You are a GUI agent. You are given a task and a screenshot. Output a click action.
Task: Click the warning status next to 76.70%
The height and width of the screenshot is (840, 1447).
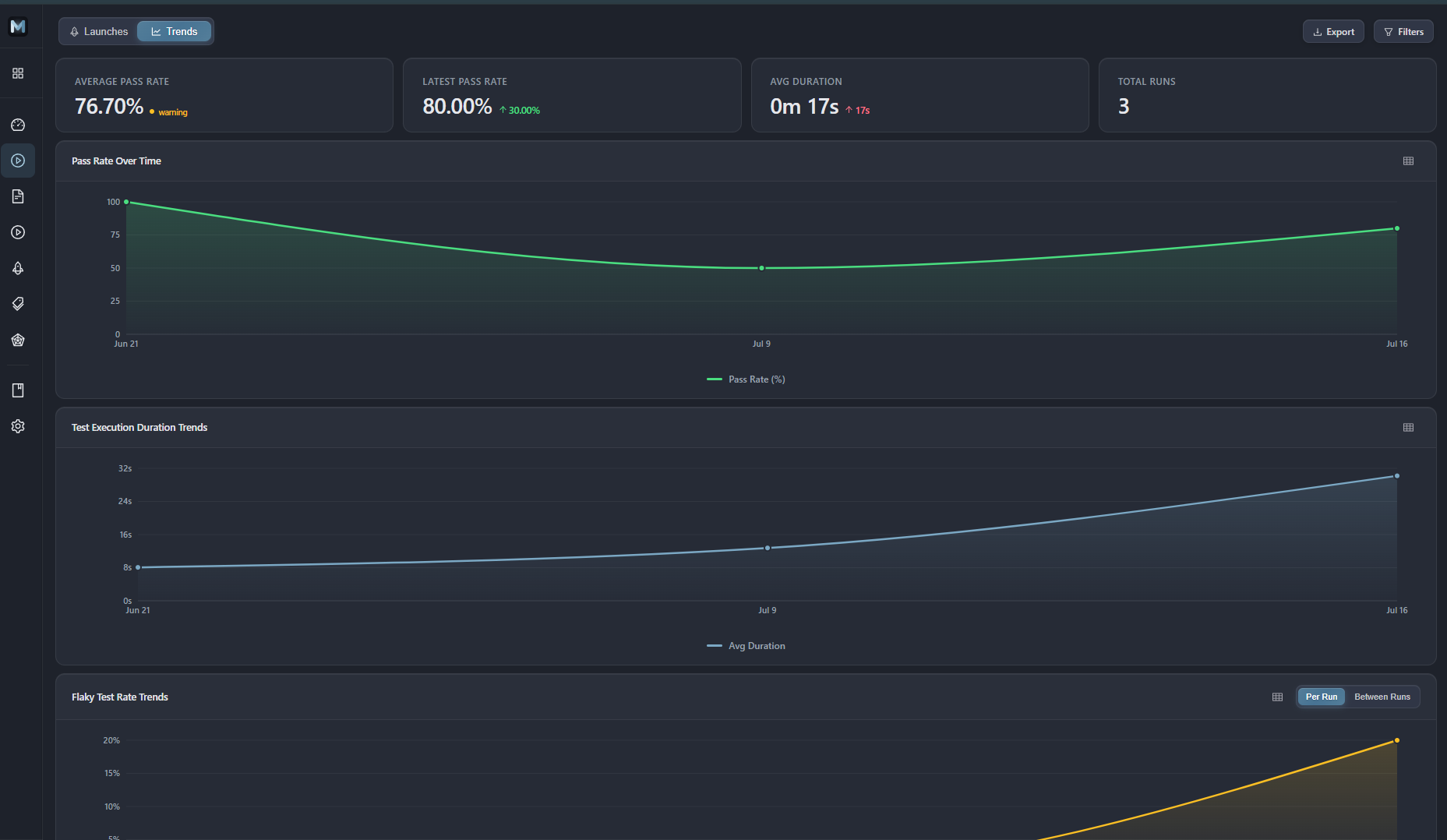[x=168, y=112]
